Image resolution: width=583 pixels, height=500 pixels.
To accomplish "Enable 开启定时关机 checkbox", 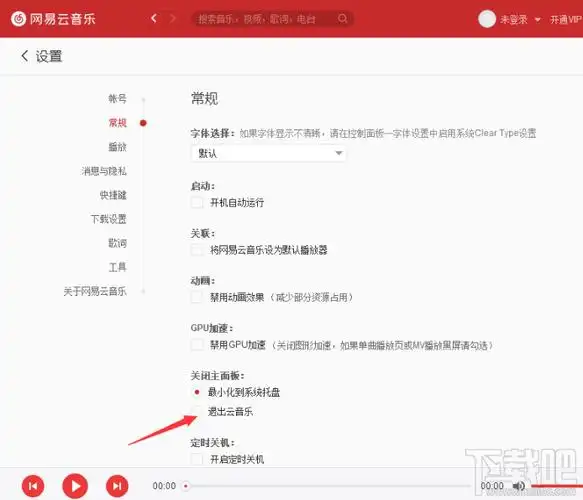I will pyautogui.click(x=197, y=459).
